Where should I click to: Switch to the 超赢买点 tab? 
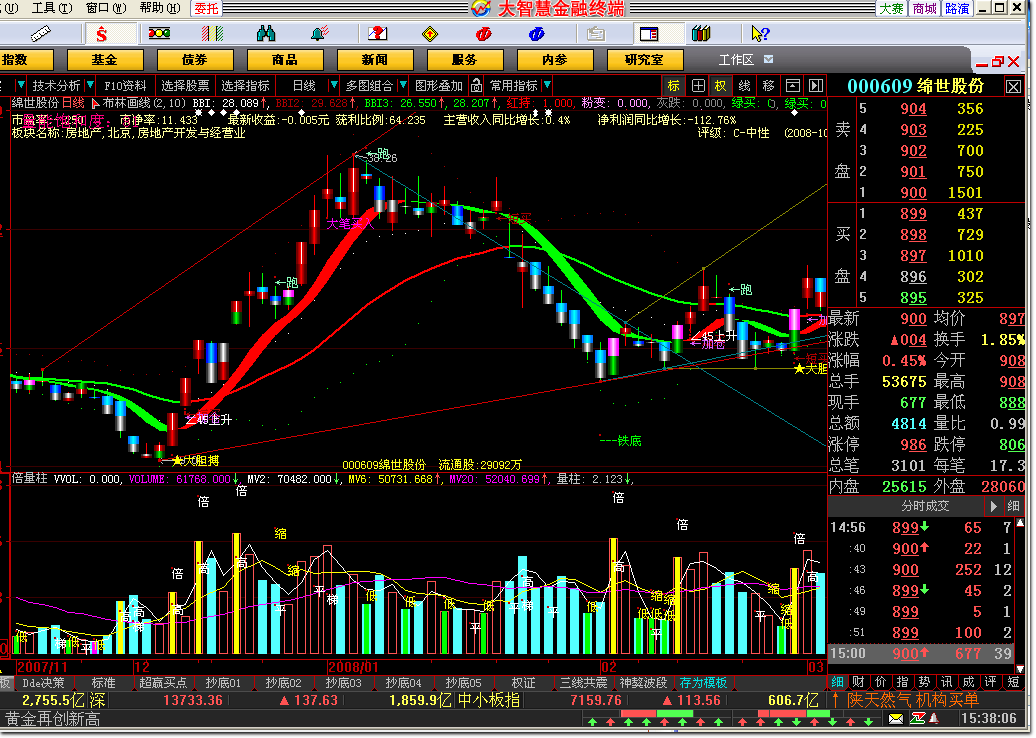[163, 683]
